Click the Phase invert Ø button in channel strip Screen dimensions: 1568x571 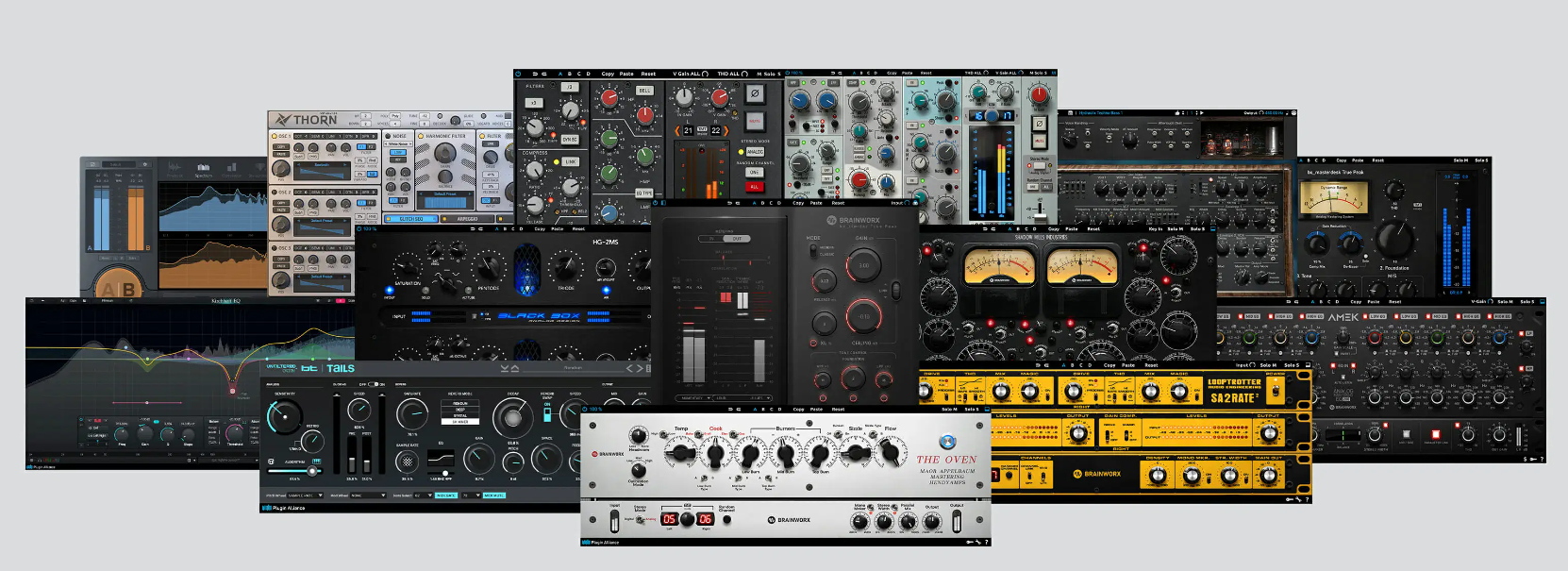pyautogui.click(x=755, y=93)
